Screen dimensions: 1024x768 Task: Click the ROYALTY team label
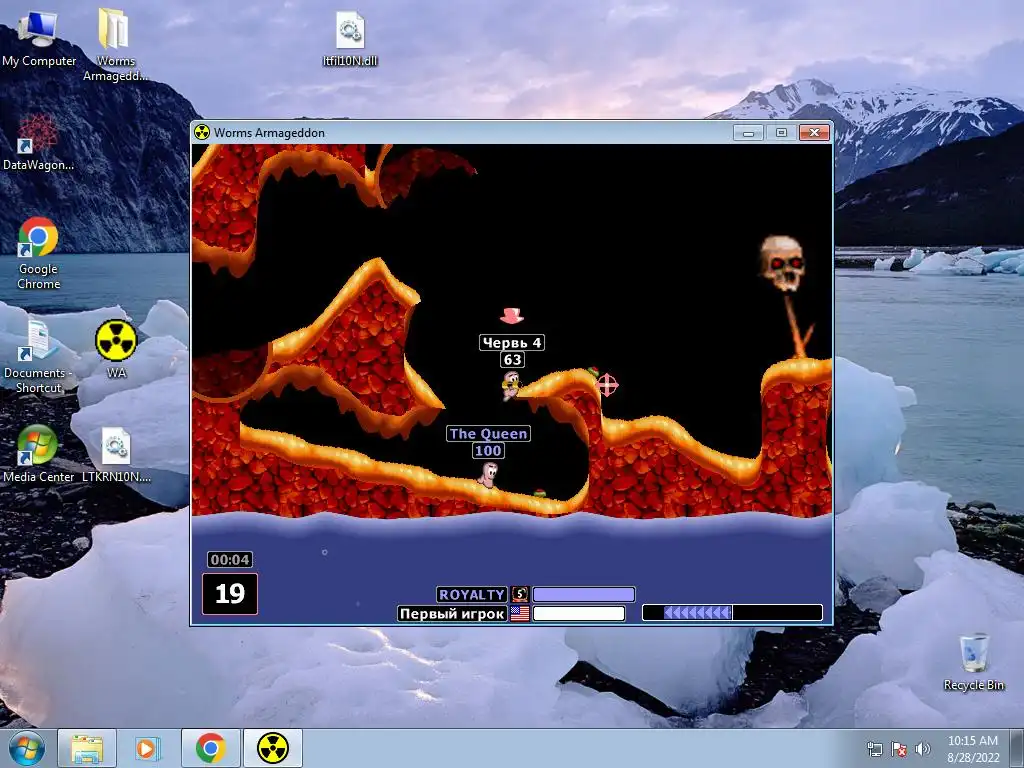click(472, 594)
